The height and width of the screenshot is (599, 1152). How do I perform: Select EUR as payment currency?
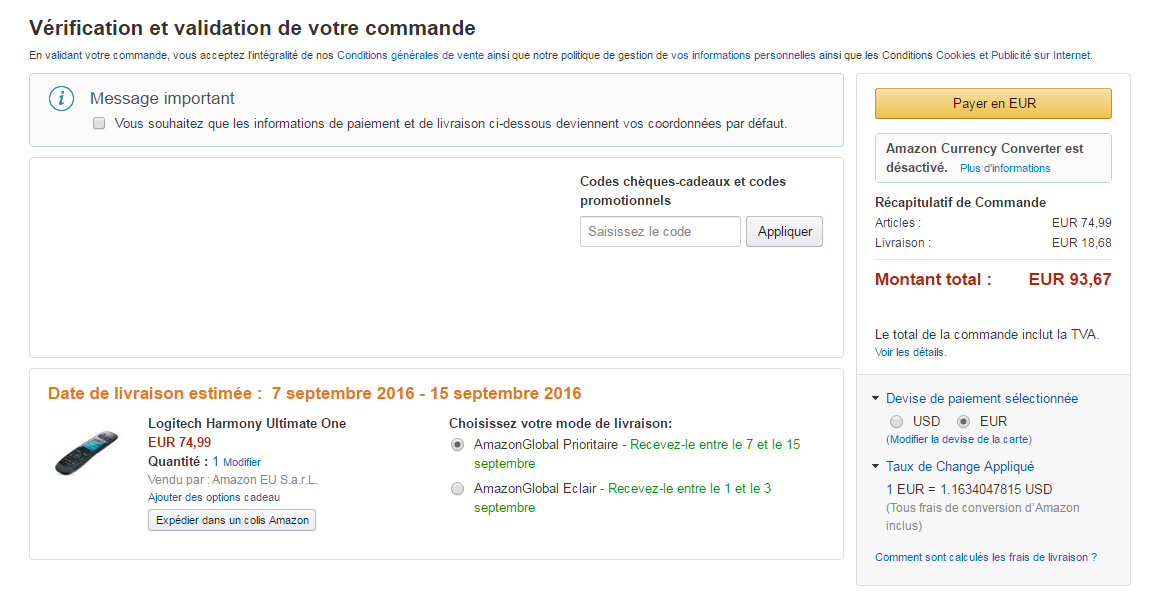pos(964,421)
